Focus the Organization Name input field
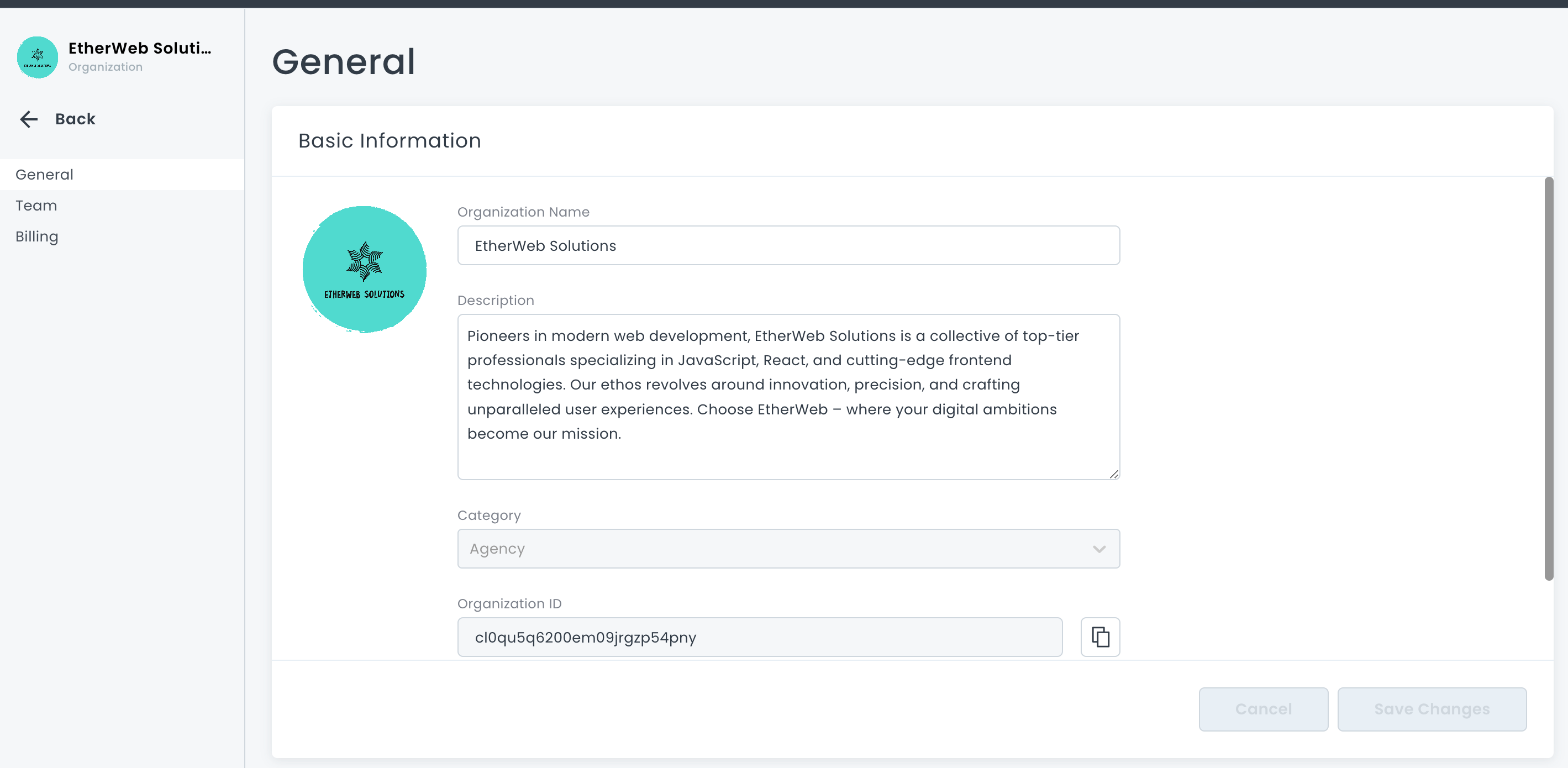 pos(788,245)
